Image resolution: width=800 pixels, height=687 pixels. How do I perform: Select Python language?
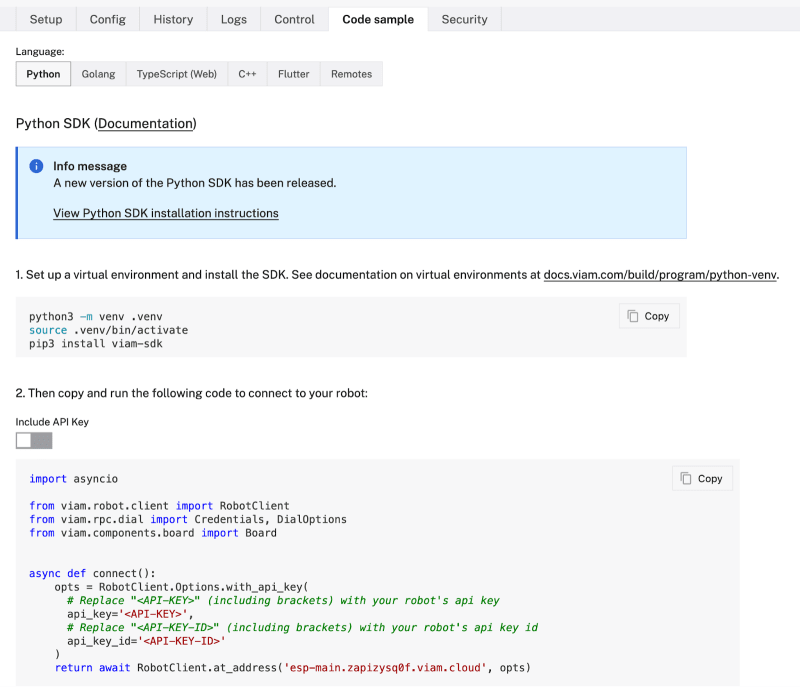43,74
